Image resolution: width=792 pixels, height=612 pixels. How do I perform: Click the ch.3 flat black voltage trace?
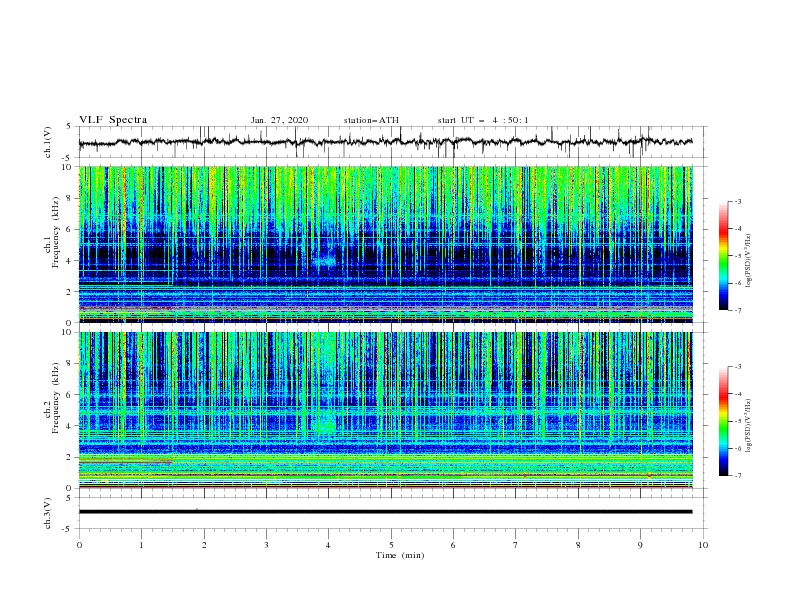[x=385, y=512]
